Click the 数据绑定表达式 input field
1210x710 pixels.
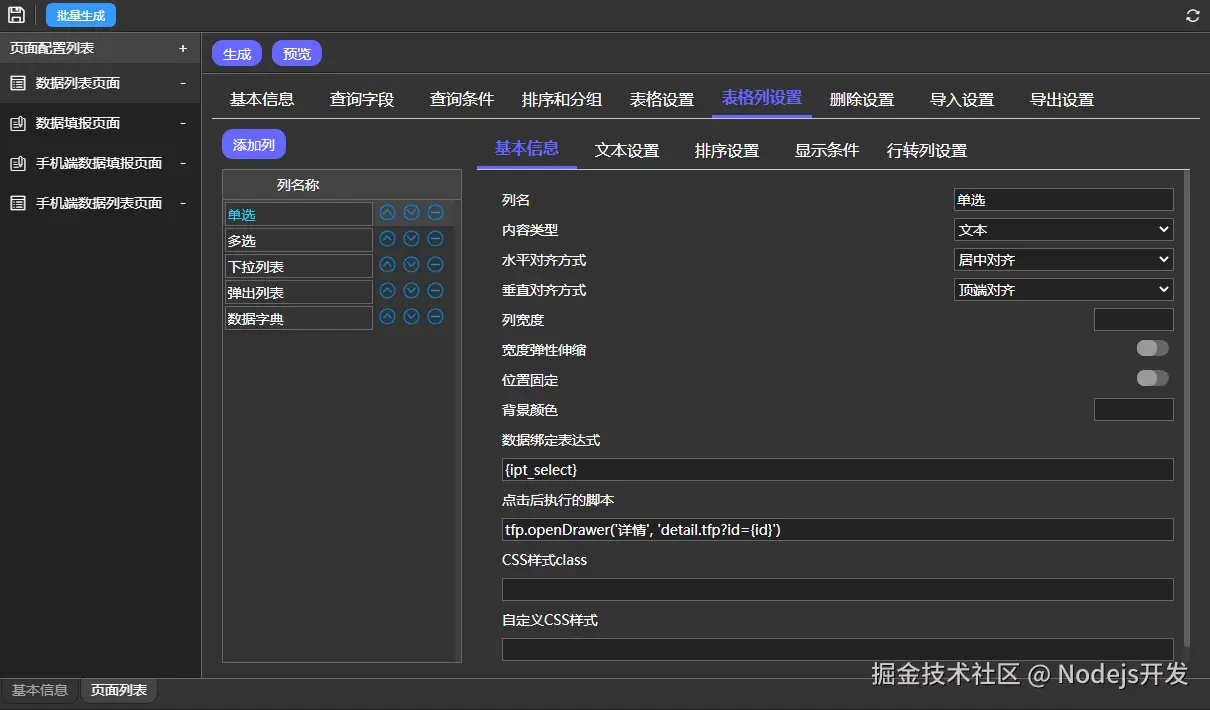click(x=838, y=470)
